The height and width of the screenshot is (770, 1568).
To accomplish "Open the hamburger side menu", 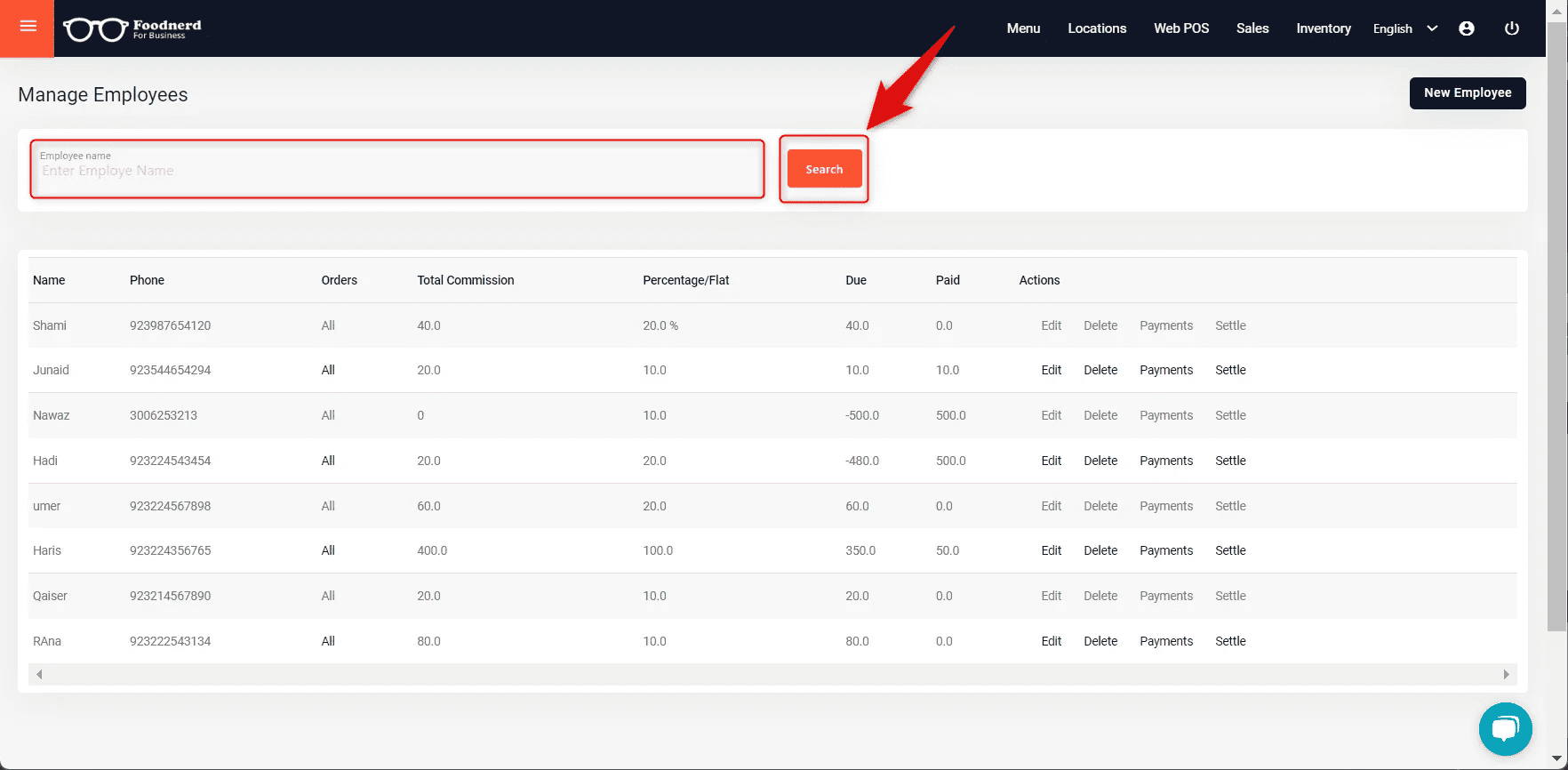I will pos(28,28).
